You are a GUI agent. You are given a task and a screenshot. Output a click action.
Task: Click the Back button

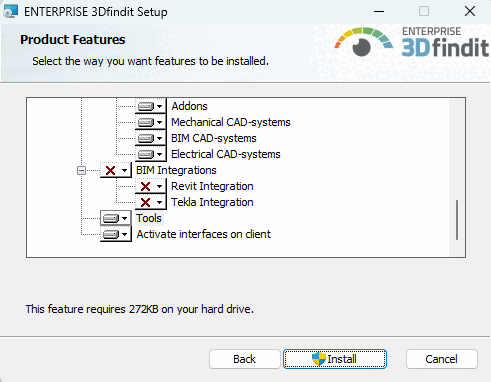click(x=245, y=359)
